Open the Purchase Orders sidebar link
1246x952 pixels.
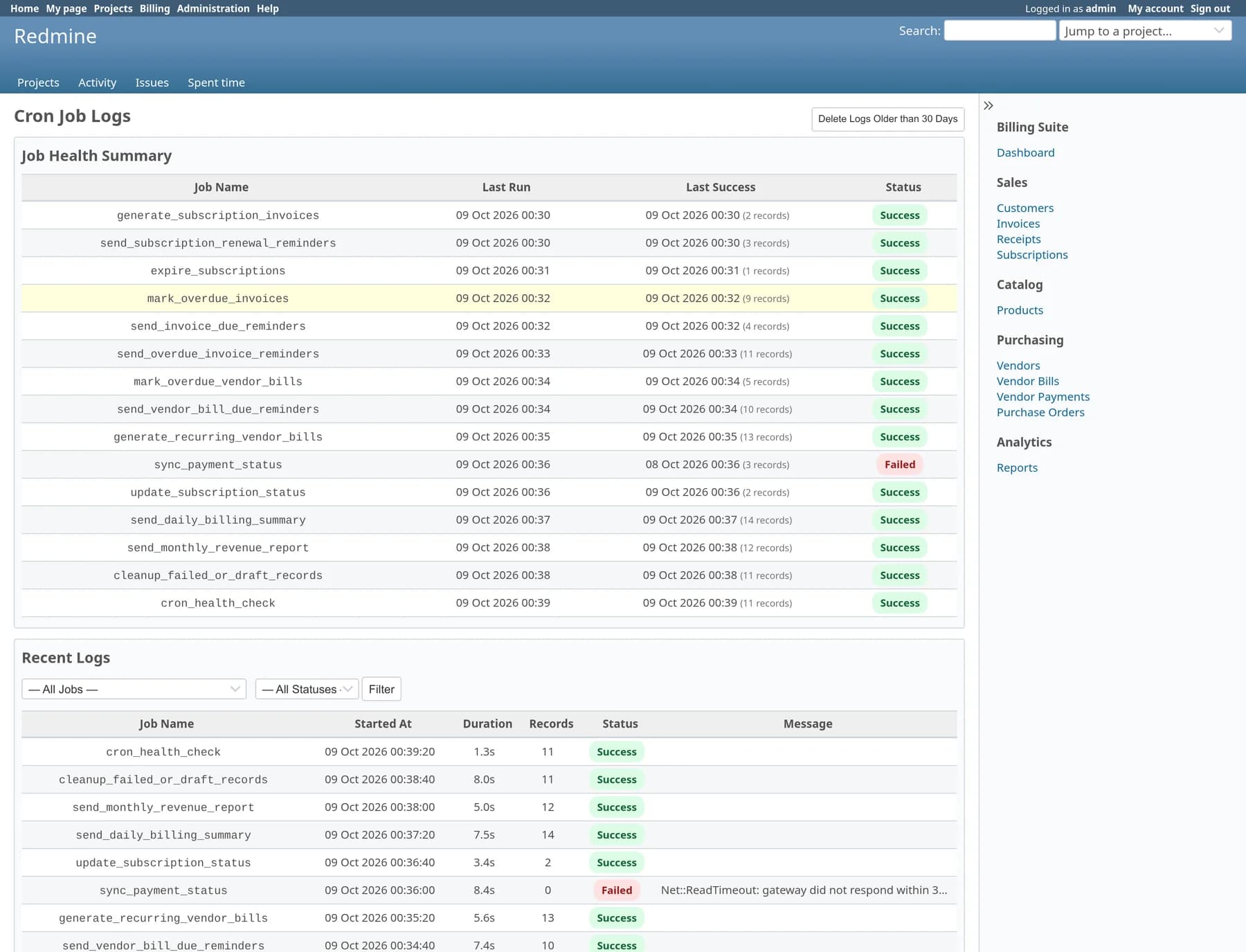(x=1040, y=412)
